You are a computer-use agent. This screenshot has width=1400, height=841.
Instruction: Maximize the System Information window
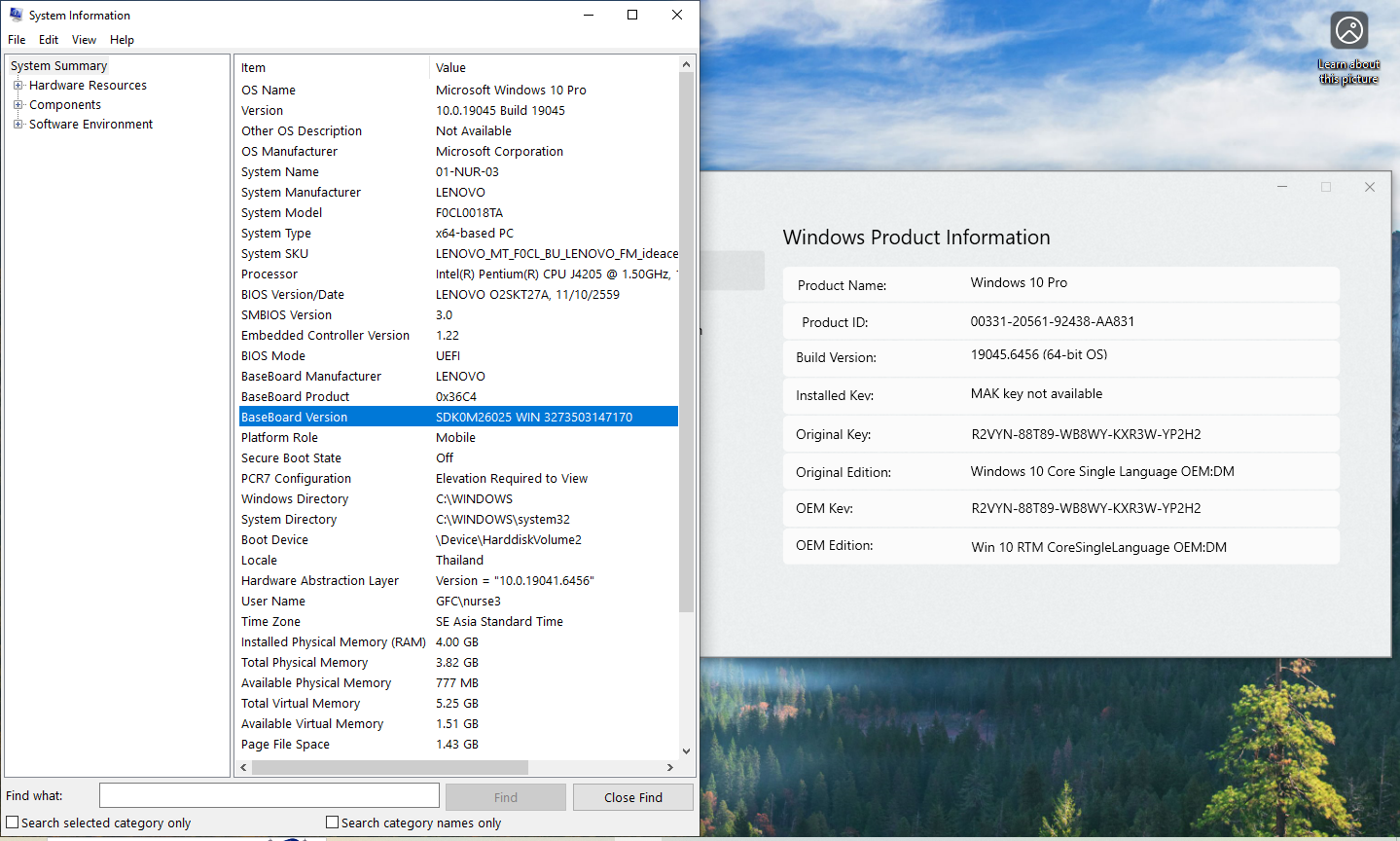click(632, 15)
